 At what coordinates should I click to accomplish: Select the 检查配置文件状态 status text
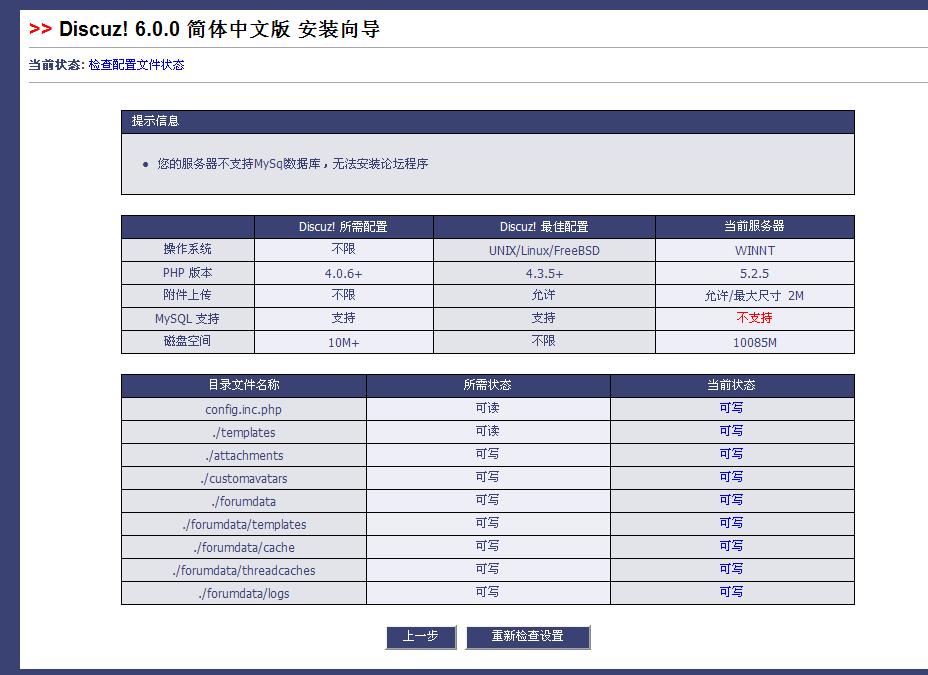[x=136, y=65]
